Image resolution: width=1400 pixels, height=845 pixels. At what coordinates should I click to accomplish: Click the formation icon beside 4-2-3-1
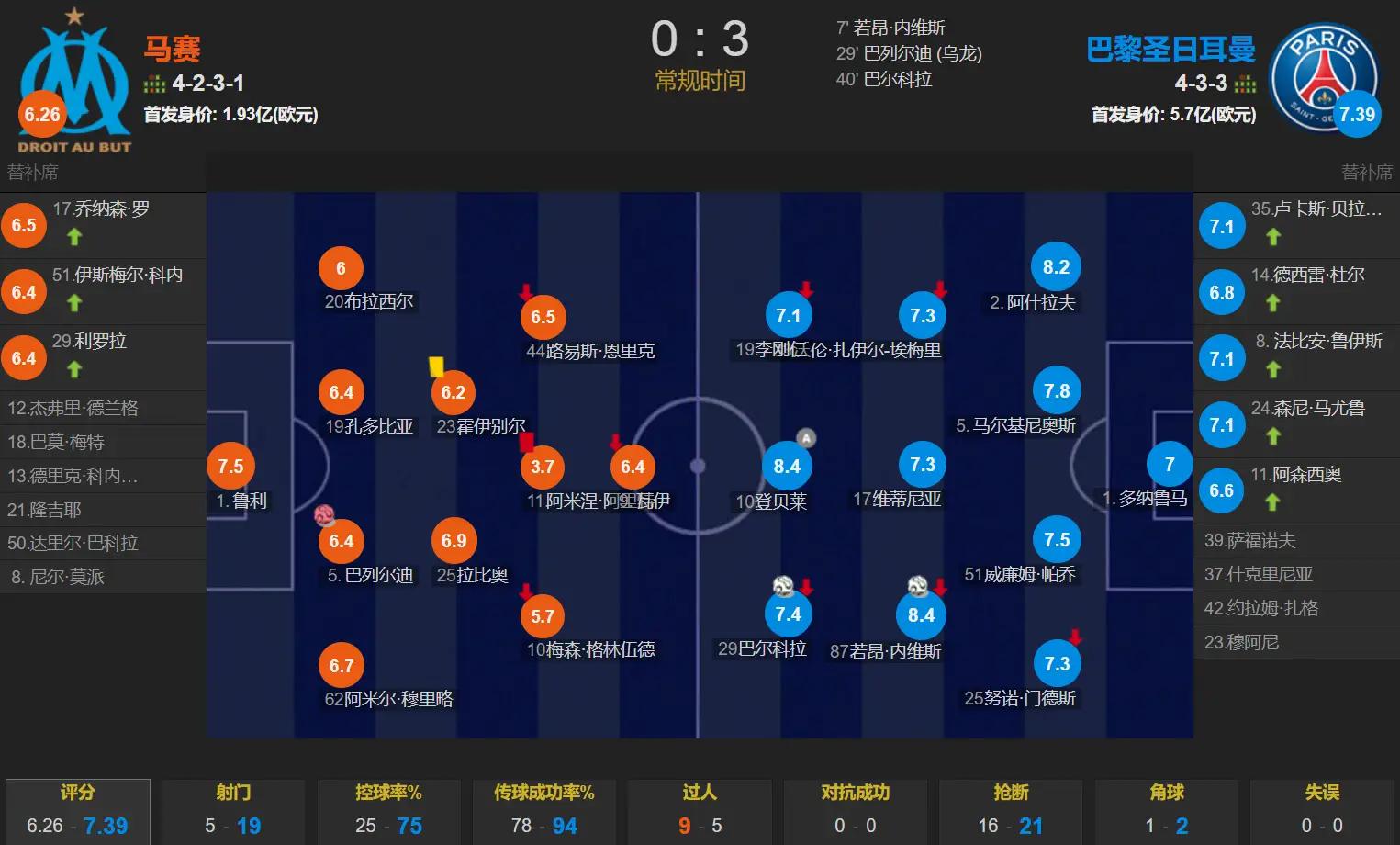(x=154, y=84)
